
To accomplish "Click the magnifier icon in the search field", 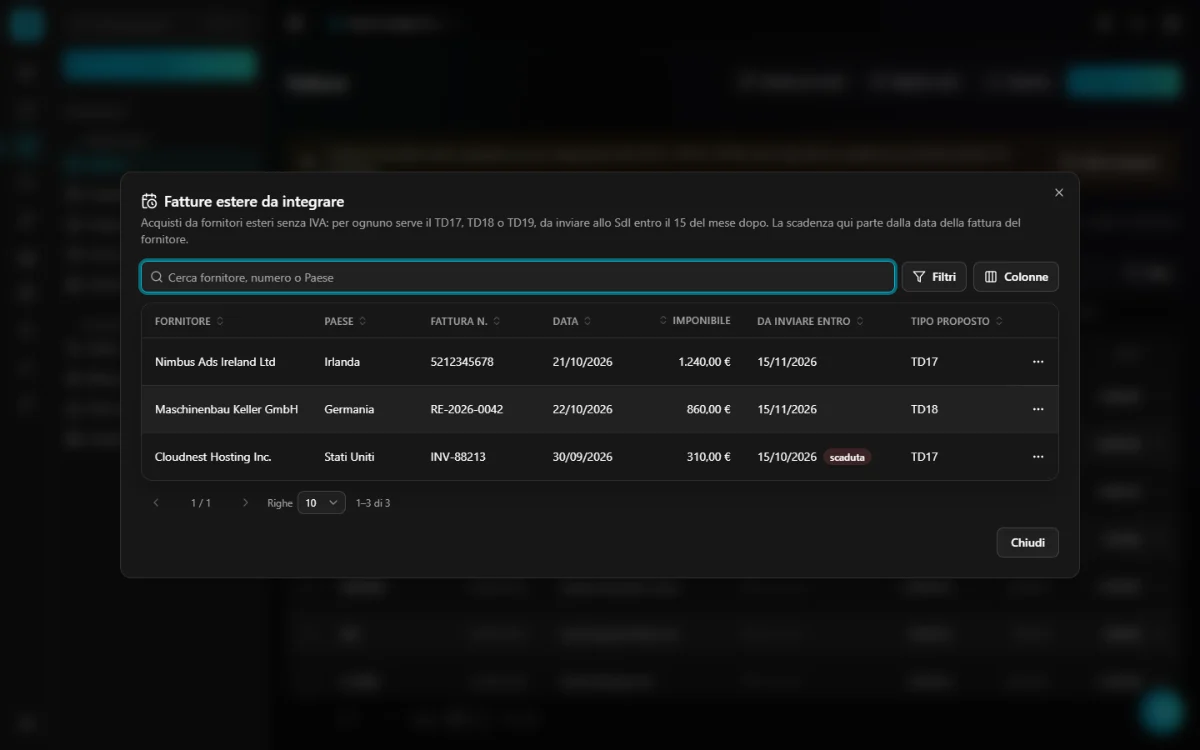I will coord(157,277).
